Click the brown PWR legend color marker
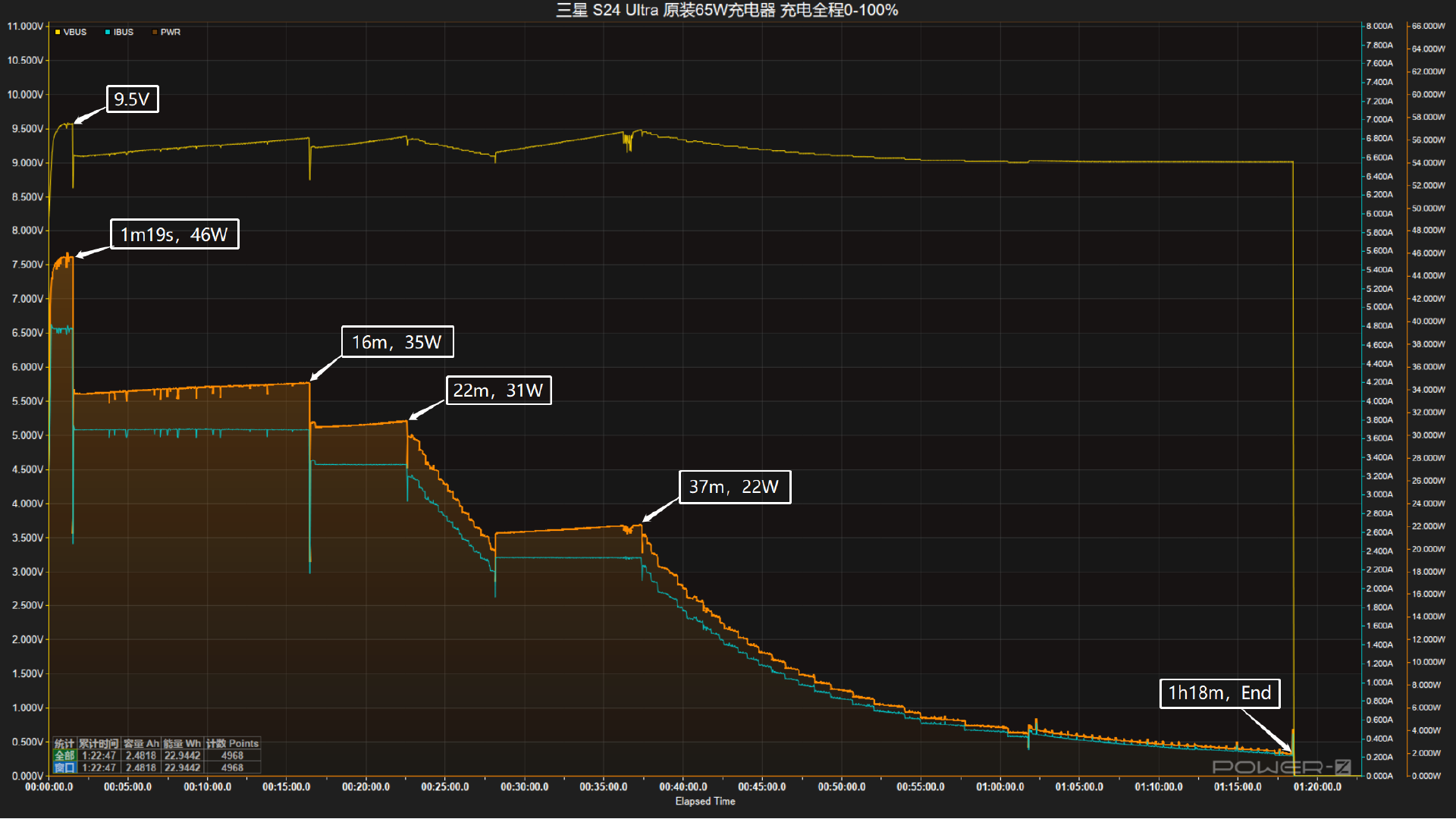Screen dimensions: 1456x819 [155, 32]
